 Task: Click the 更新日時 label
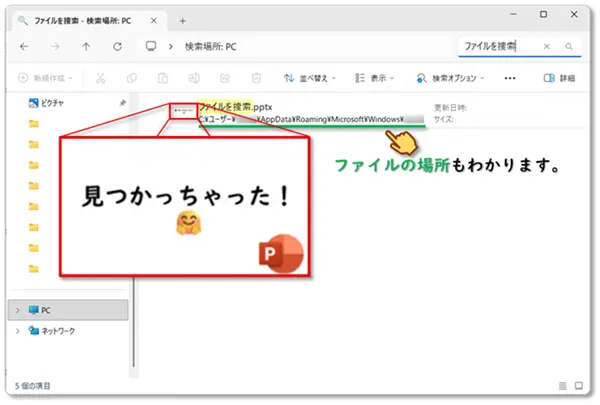450,108
